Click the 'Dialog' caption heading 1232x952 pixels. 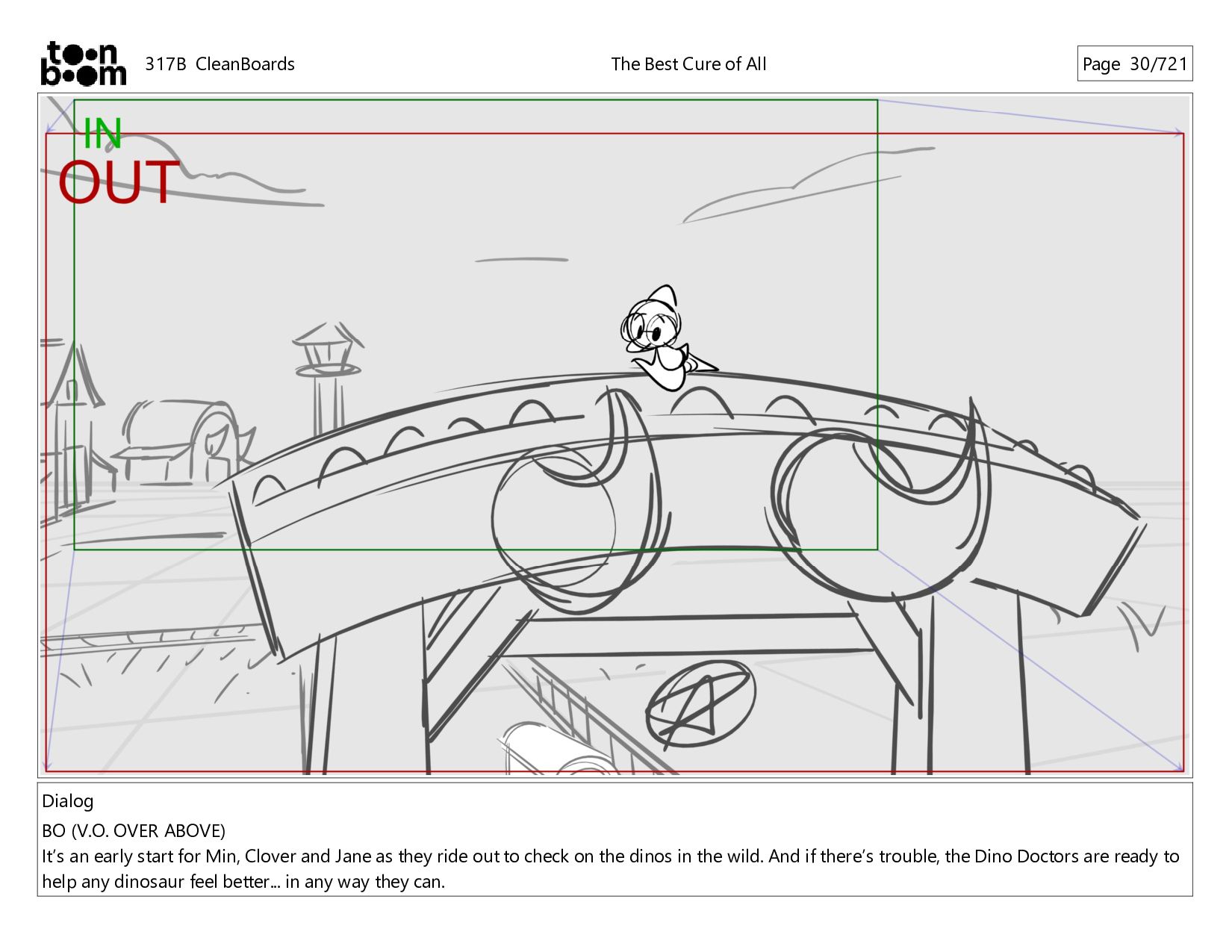68,801
